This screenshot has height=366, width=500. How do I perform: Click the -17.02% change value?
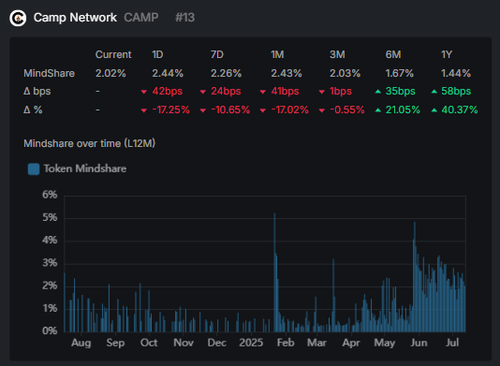point(290,110)
